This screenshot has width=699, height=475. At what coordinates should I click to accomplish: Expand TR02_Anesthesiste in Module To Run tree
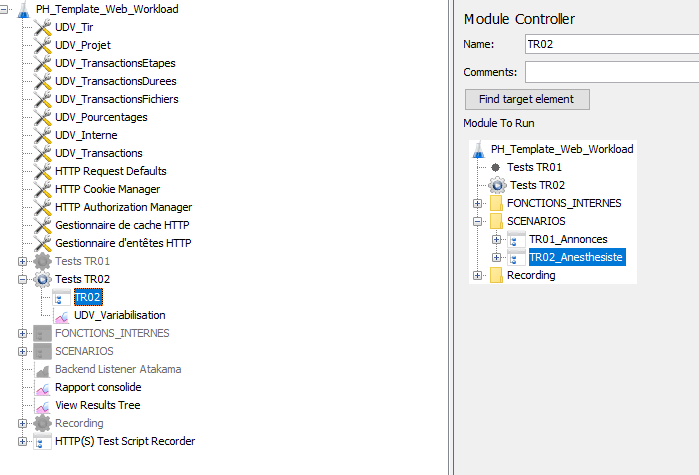497,258
